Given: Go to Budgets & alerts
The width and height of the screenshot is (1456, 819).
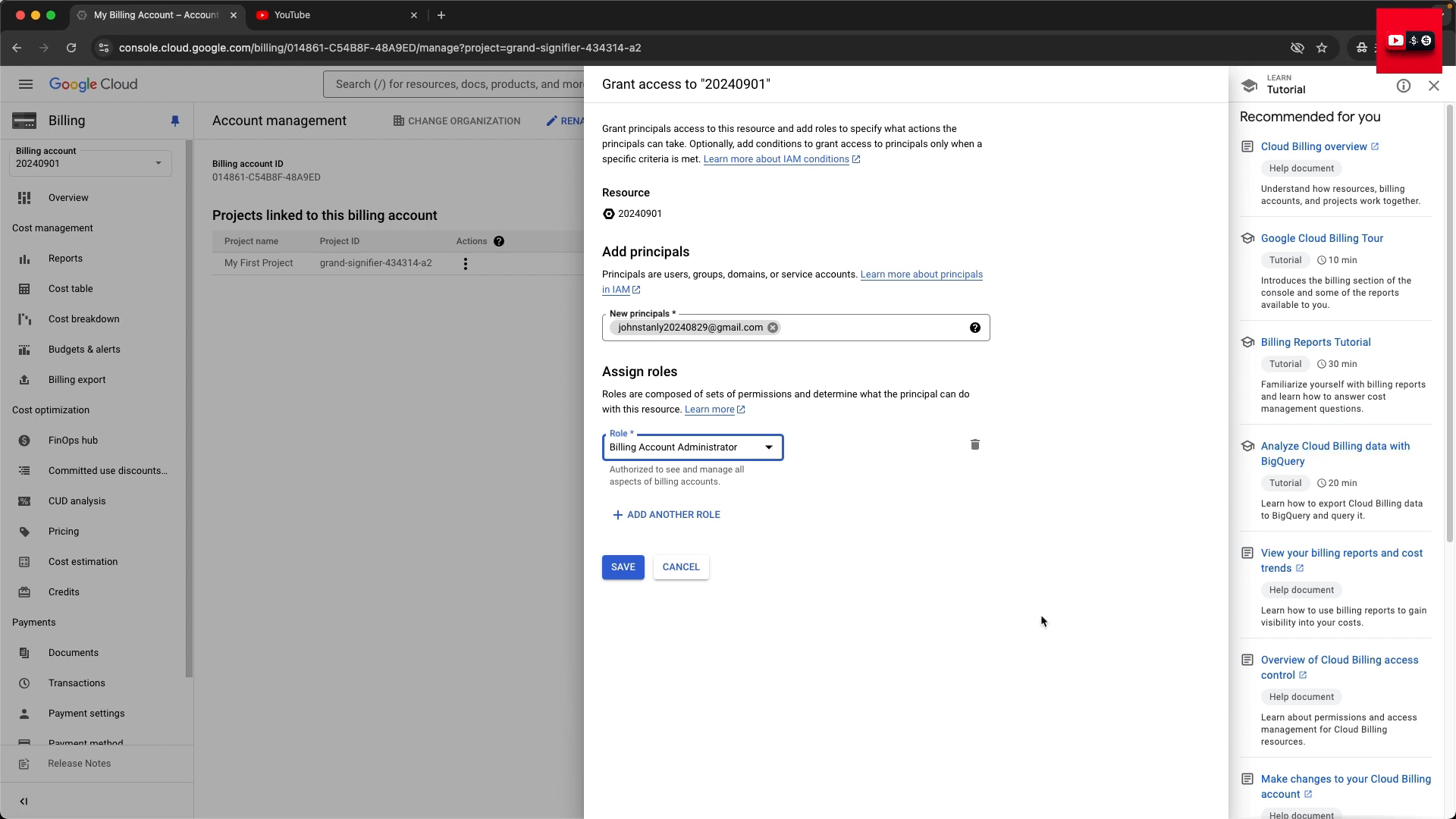Looking at the screenshot, I should [84, 350].
